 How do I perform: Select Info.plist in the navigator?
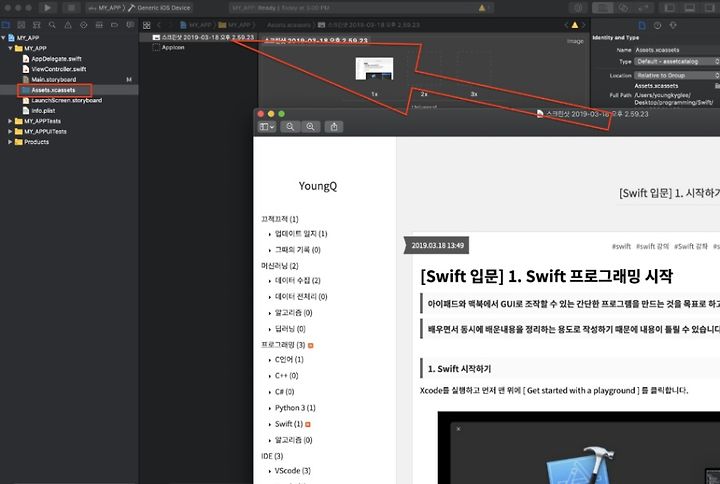43,111
